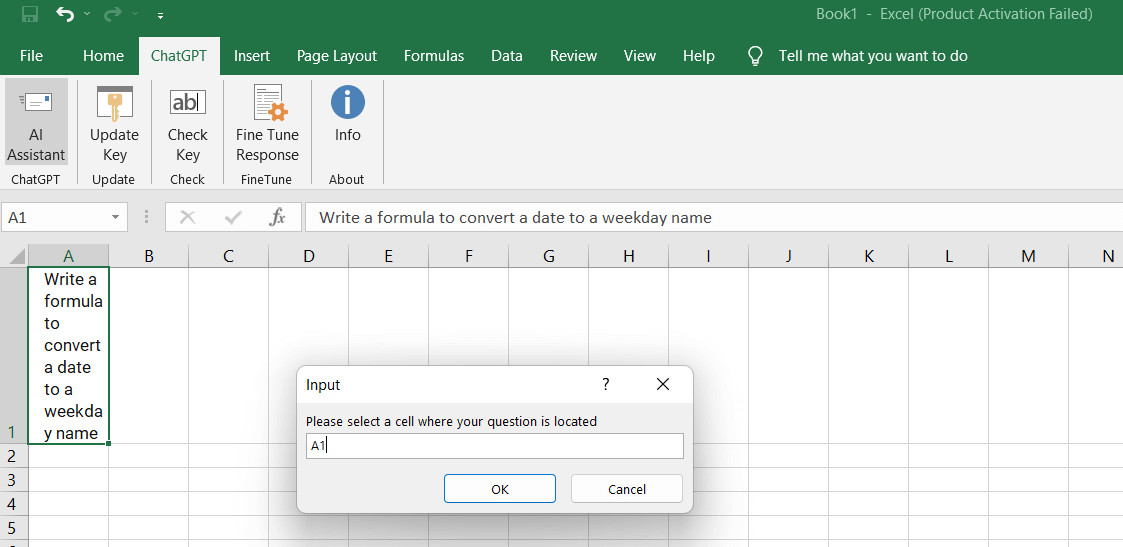The width and height of the screenshot is (1123, 547).
Task: Open the Formulas tab
Action: 434,56
